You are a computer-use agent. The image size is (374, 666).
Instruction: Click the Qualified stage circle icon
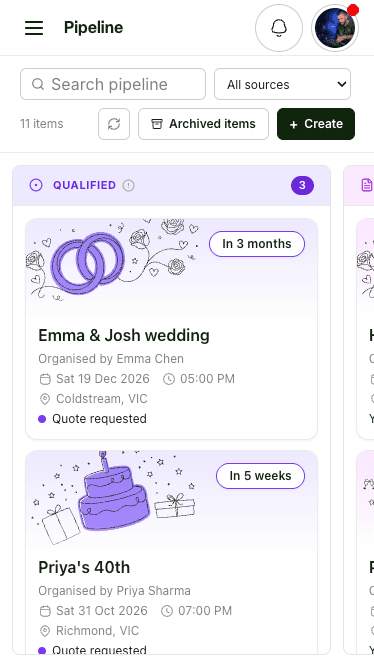tap(36, 186)
